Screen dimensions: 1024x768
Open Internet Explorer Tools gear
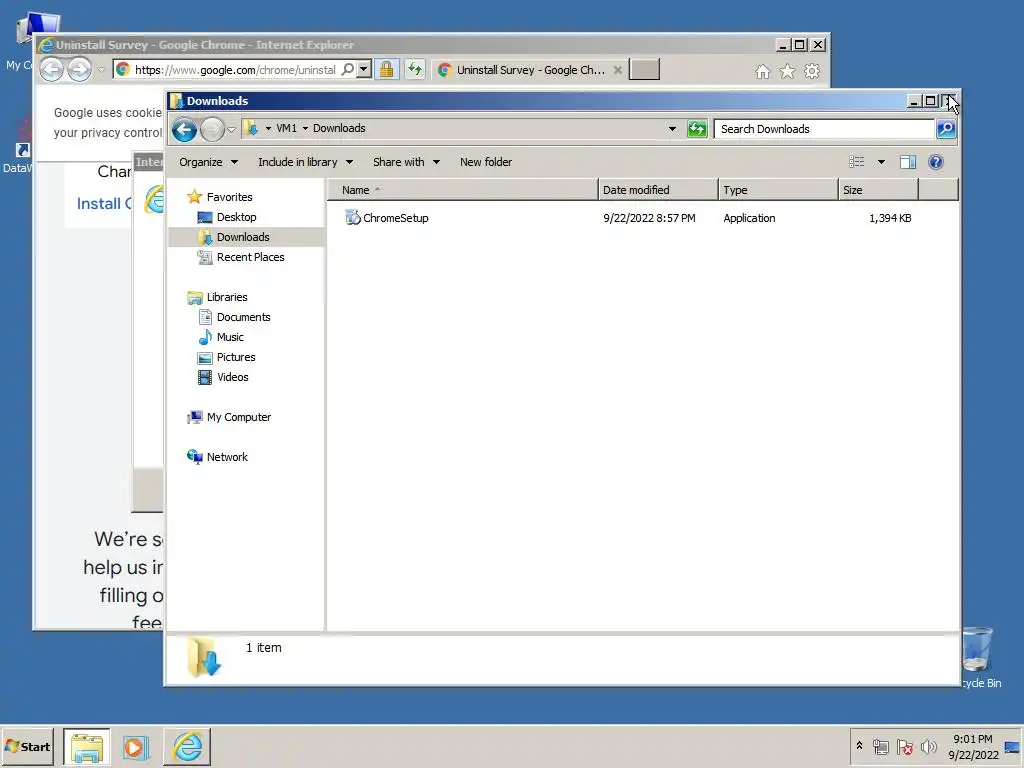pyautogui.click(x=812, y=71)
